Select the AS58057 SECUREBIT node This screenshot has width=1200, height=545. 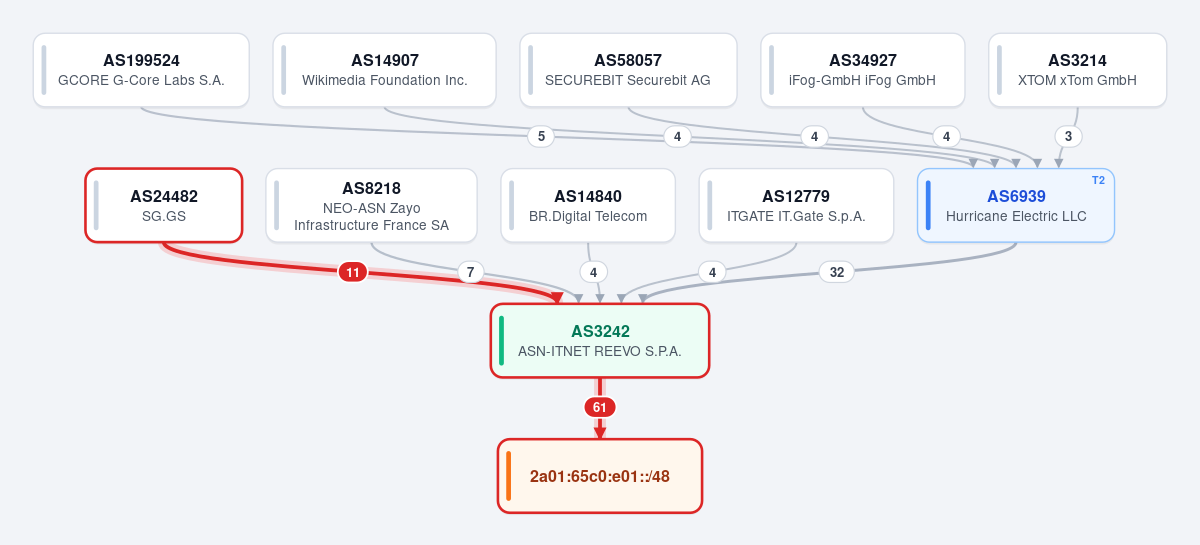tap(628, 70)
